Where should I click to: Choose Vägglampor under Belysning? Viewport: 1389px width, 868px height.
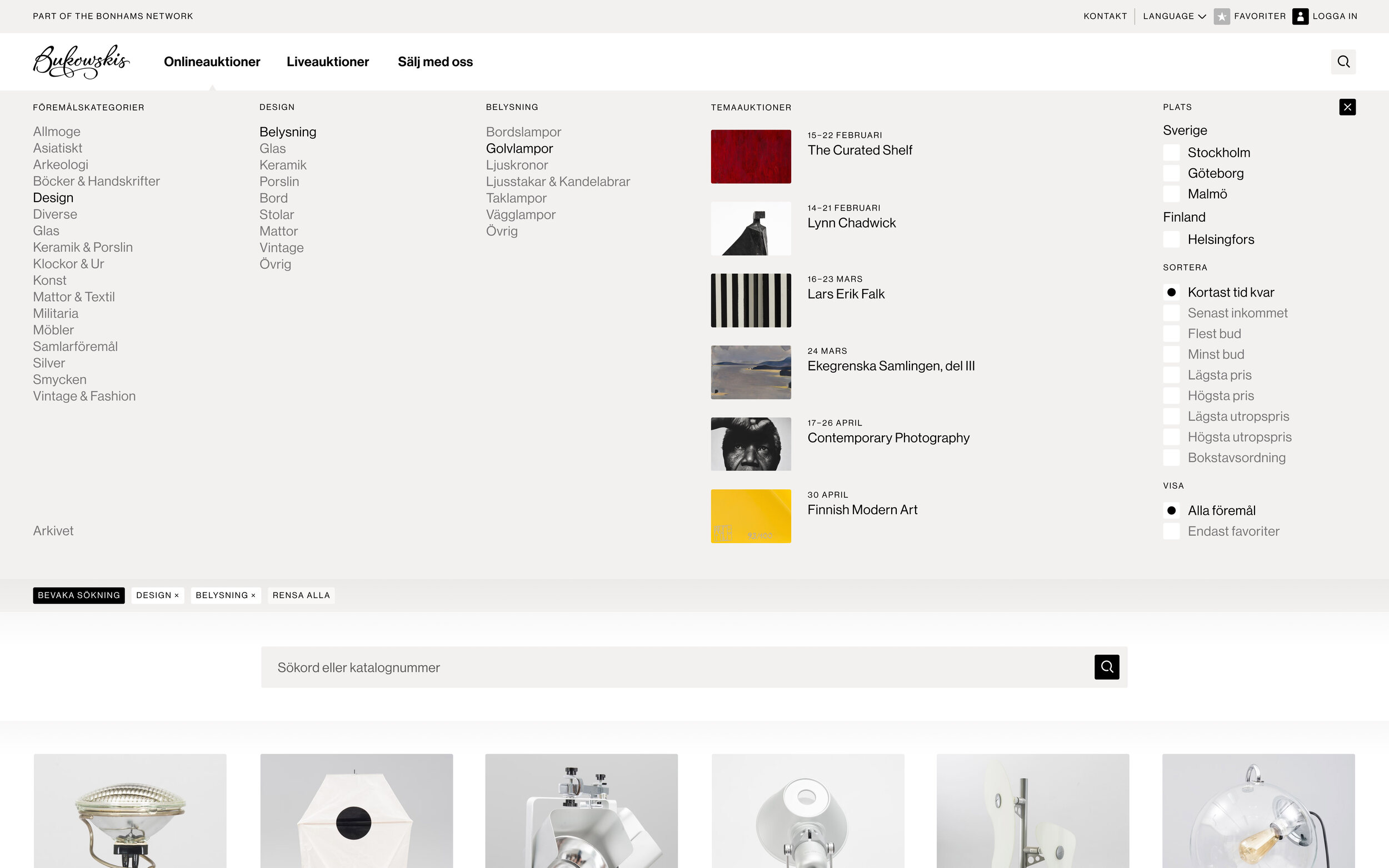tap(520, 214)
